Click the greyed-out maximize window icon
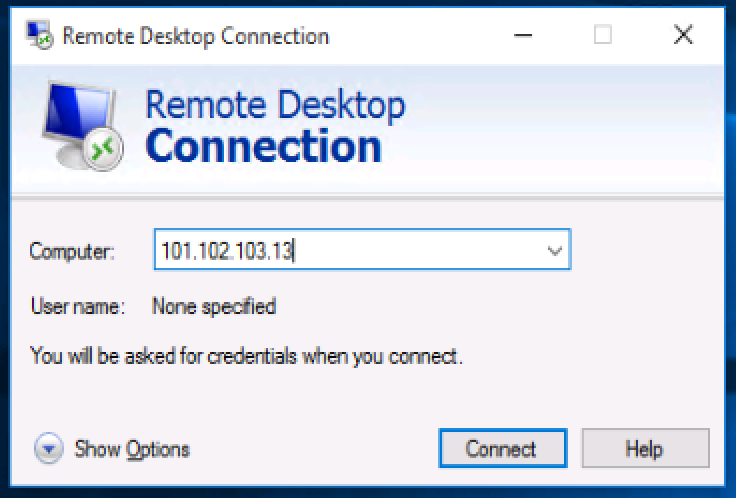The width and height of the screenshot is (736, 498). (603, 36)
